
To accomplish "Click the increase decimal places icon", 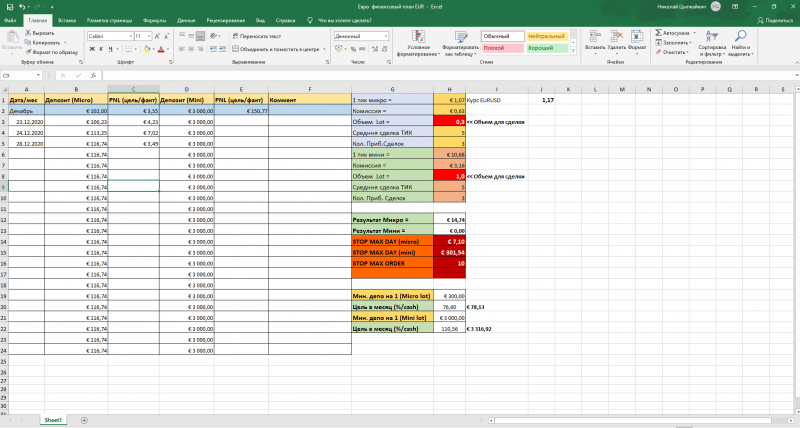I will pyautogui.click(x=375, y=49).
